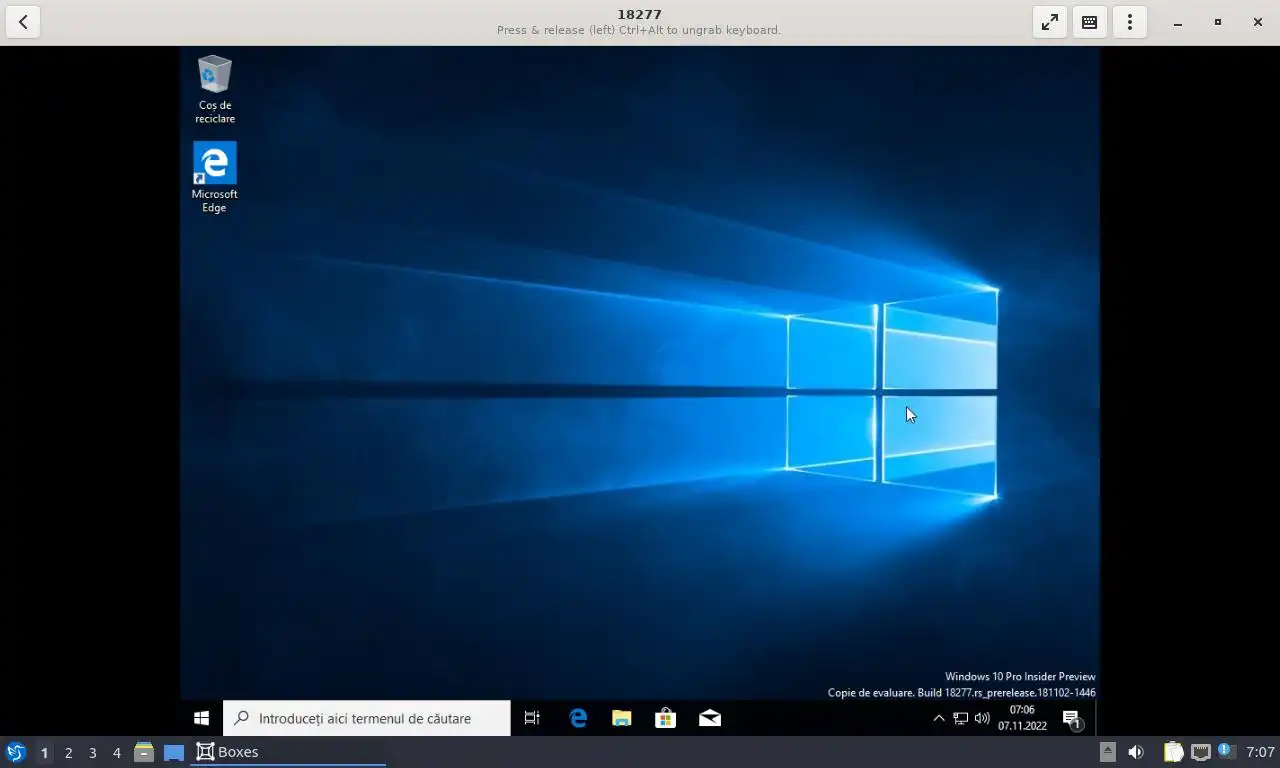Open the clipboard manager tray icon
The width and height of the screenshot is (1280, 768).
pos(1173,752)
